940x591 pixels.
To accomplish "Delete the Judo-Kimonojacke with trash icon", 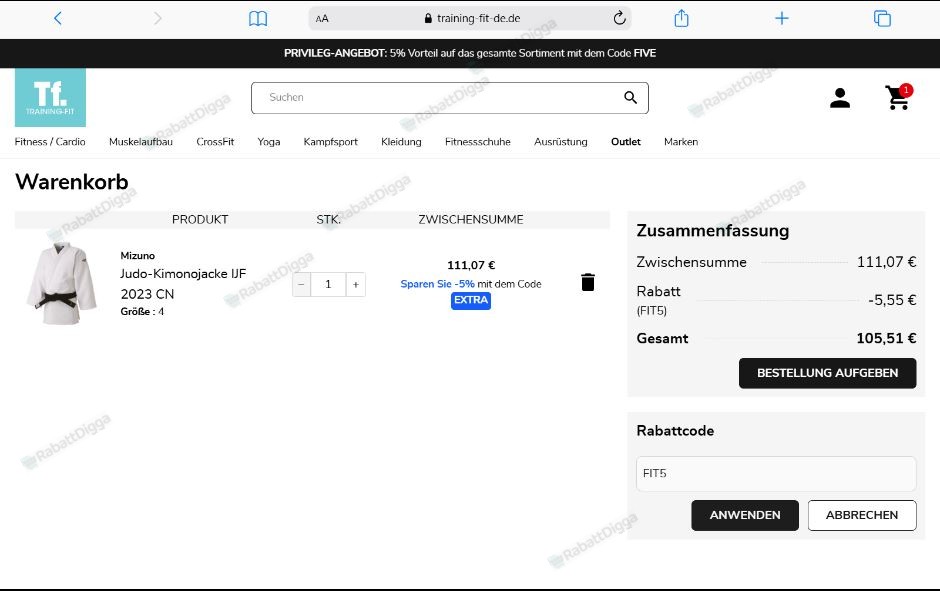I will coord(588,282).
